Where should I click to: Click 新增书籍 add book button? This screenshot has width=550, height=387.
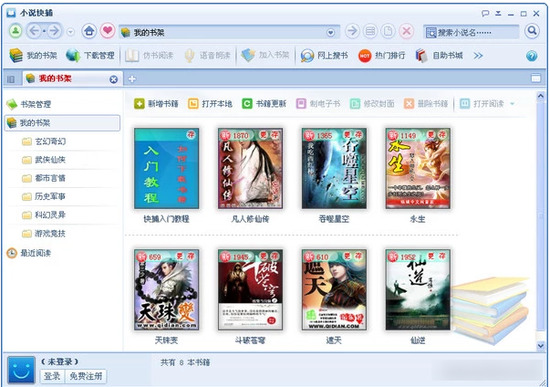coord(156,104)
